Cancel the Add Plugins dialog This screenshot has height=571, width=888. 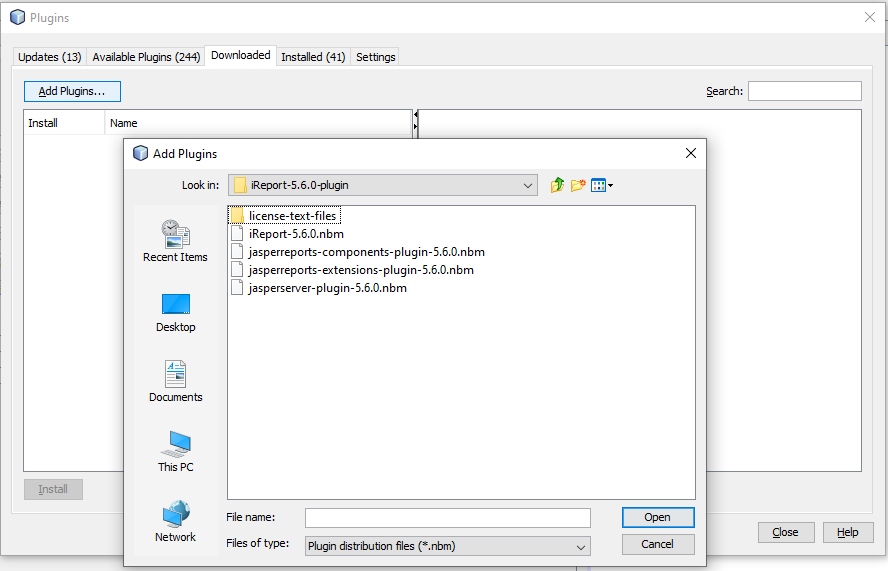click(658, 544)
